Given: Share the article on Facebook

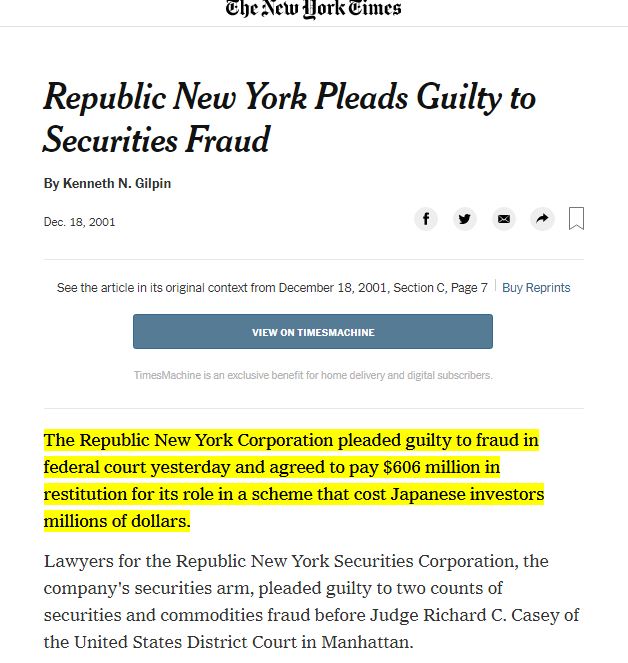Looking at the screenshot, I should click(x=425, y=219).
